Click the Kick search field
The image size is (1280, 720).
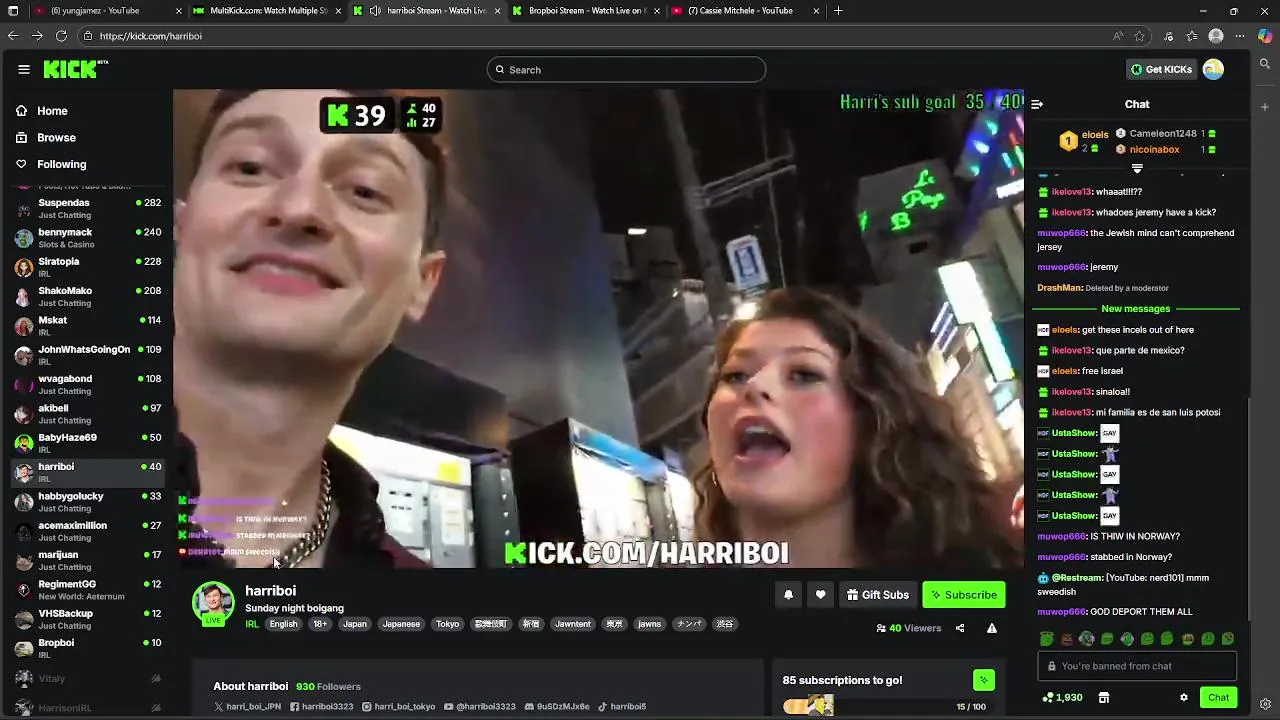click(x=626, y=70)
